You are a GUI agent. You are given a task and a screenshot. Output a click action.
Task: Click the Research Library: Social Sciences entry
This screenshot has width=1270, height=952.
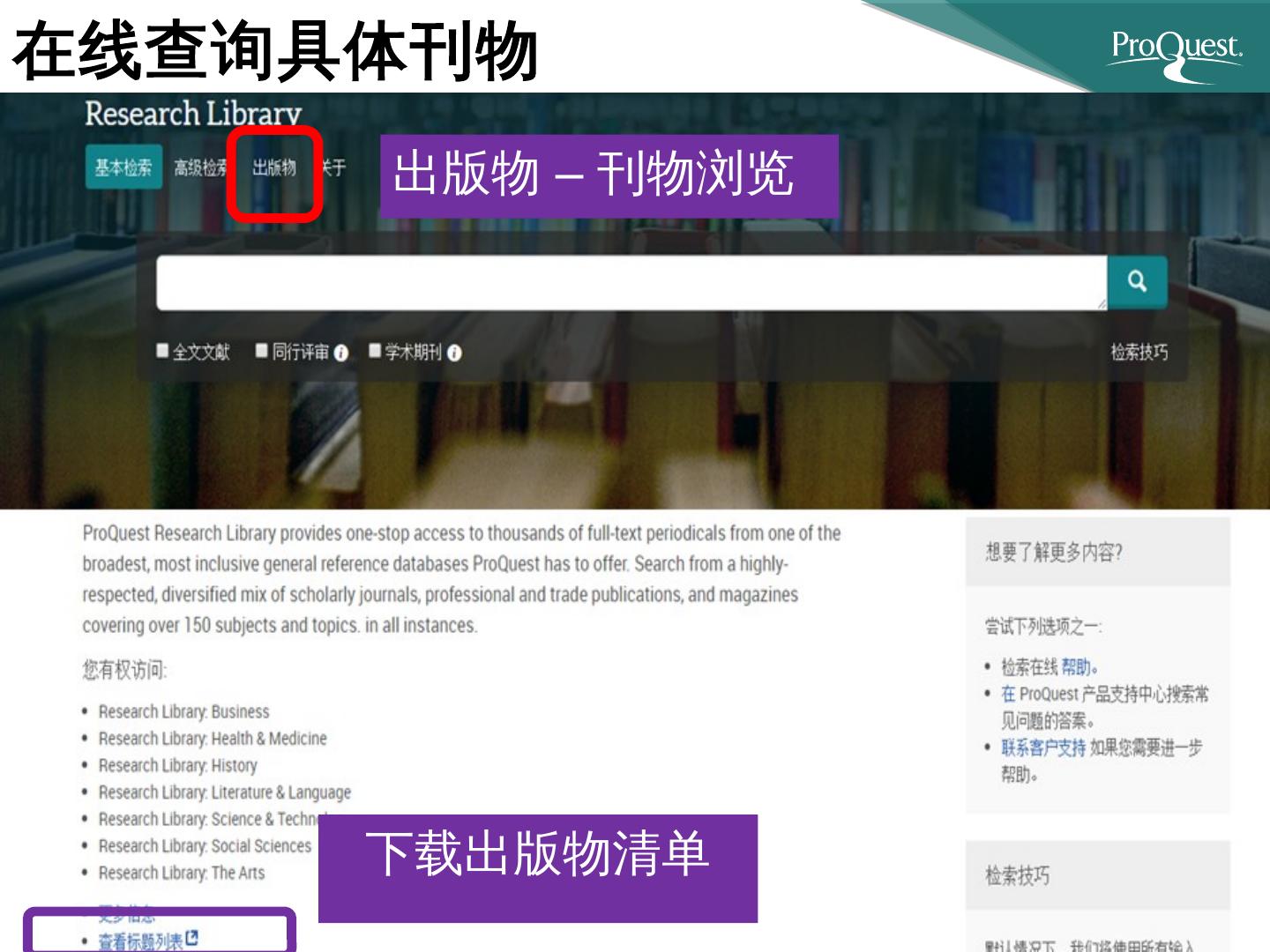click(205, 846)
